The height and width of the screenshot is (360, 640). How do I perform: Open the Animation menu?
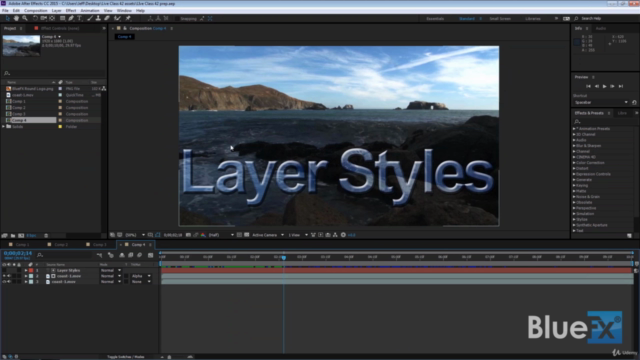(90, 11)
